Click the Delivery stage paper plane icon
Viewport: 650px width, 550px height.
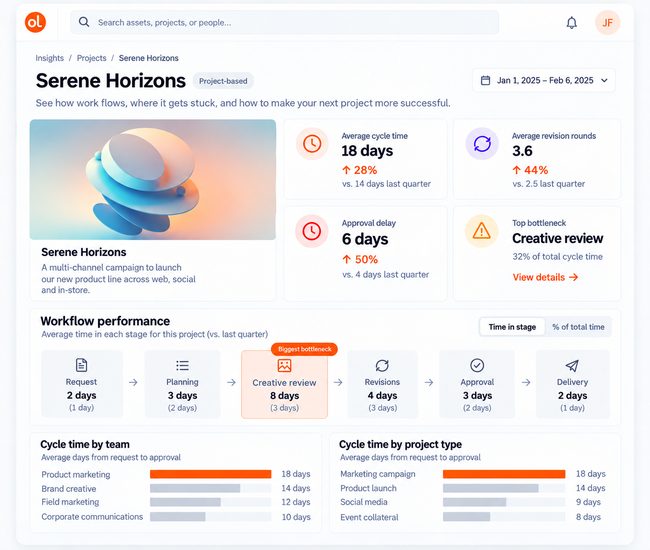(x=572, y=366)
